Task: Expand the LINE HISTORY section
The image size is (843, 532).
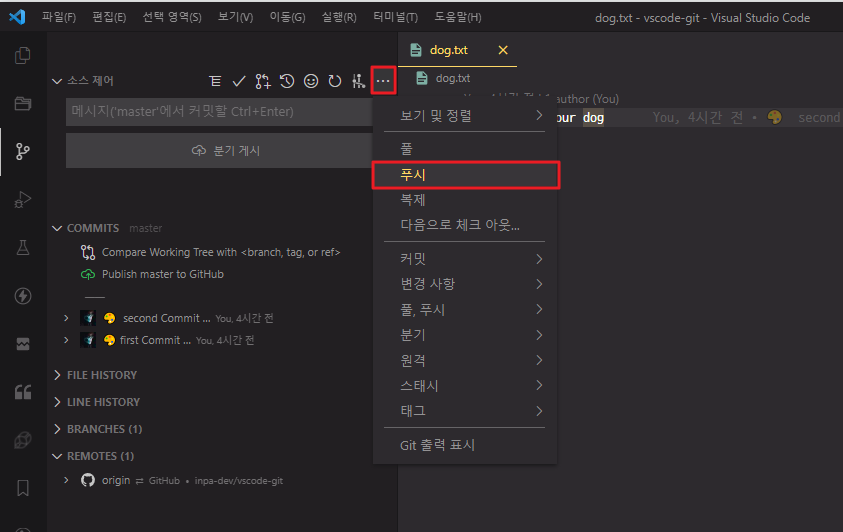Action: (57, 402)
